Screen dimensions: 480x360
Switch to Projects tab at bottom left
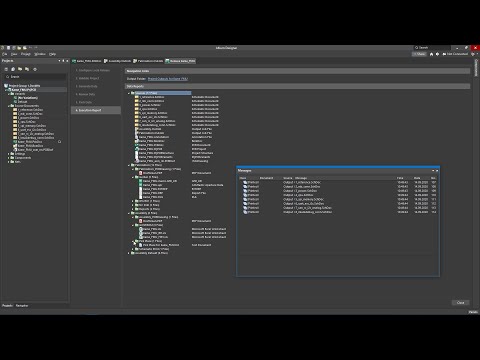(7, 306)
